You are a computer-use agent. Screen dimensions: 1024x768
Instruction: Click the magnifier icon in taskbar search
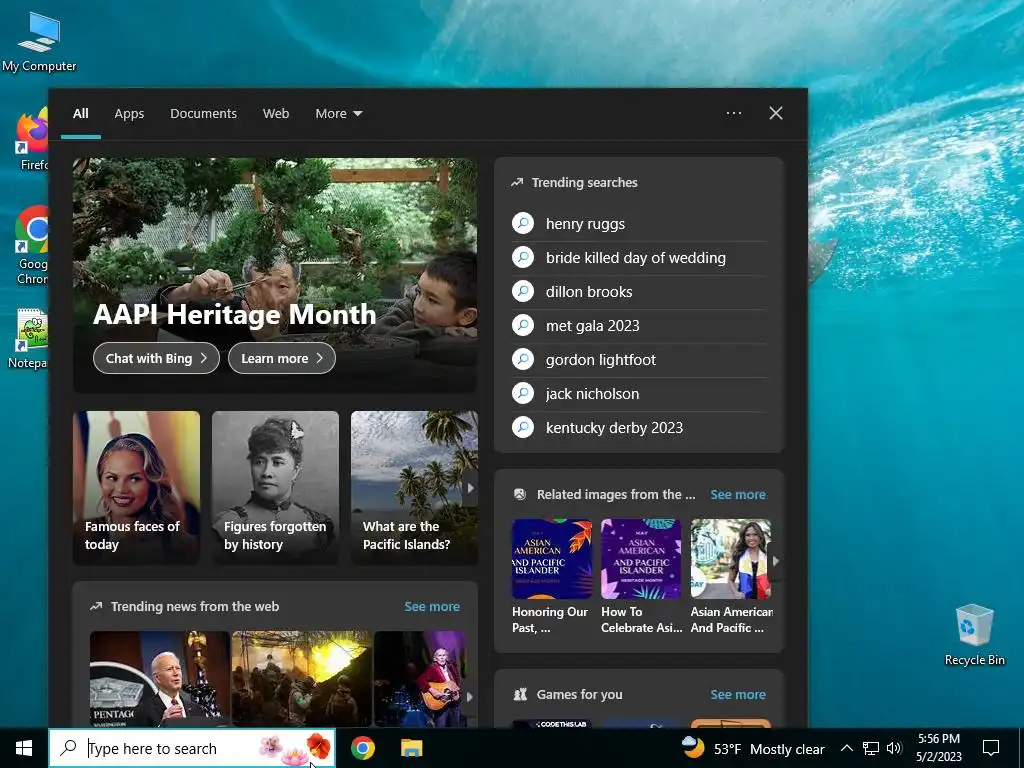[68, 748]
